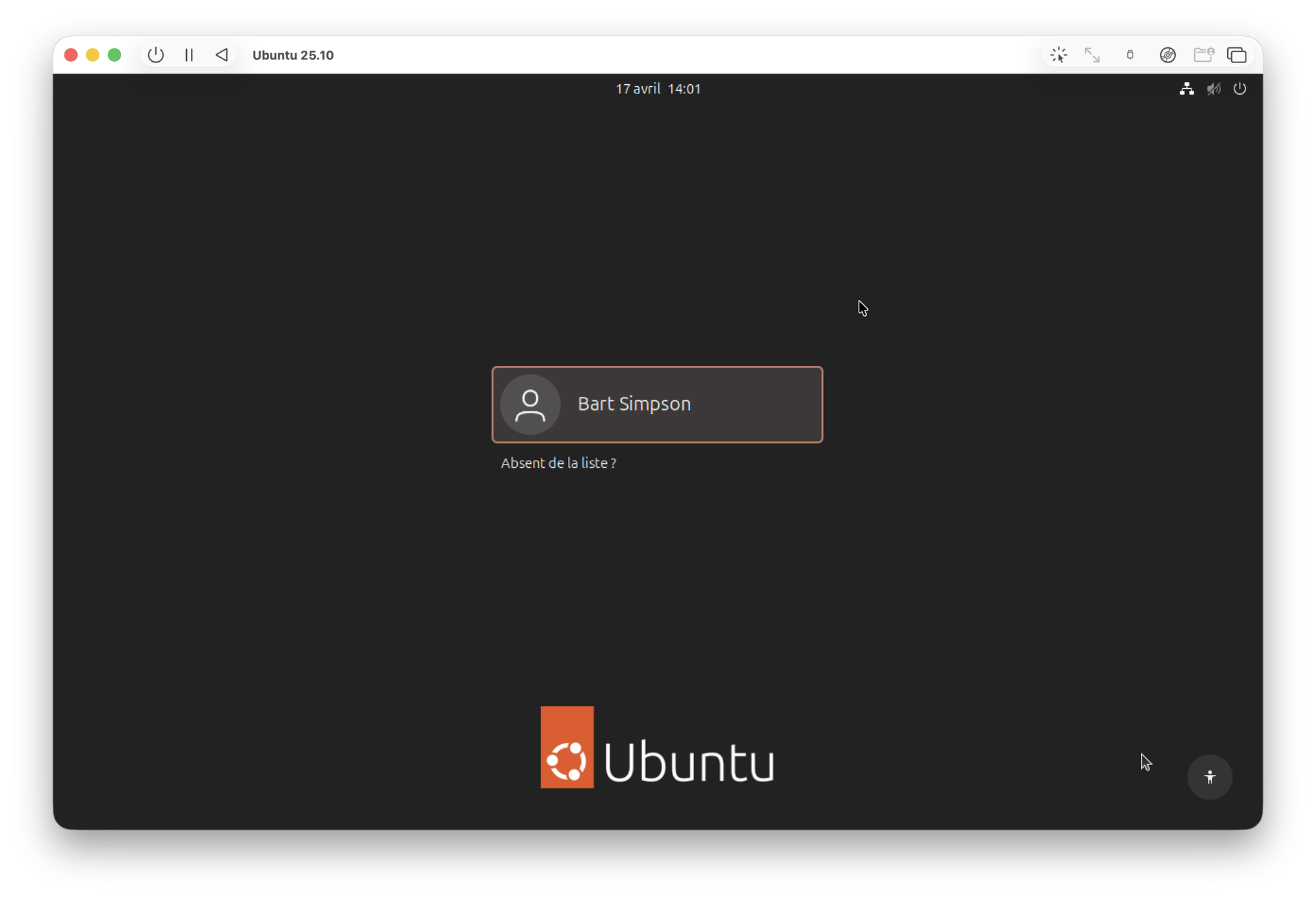Image resolution: width=1316 pixels, height=900 pixels.
Task: Click the VM windows/displays icon
Action: click(1236, 55)
